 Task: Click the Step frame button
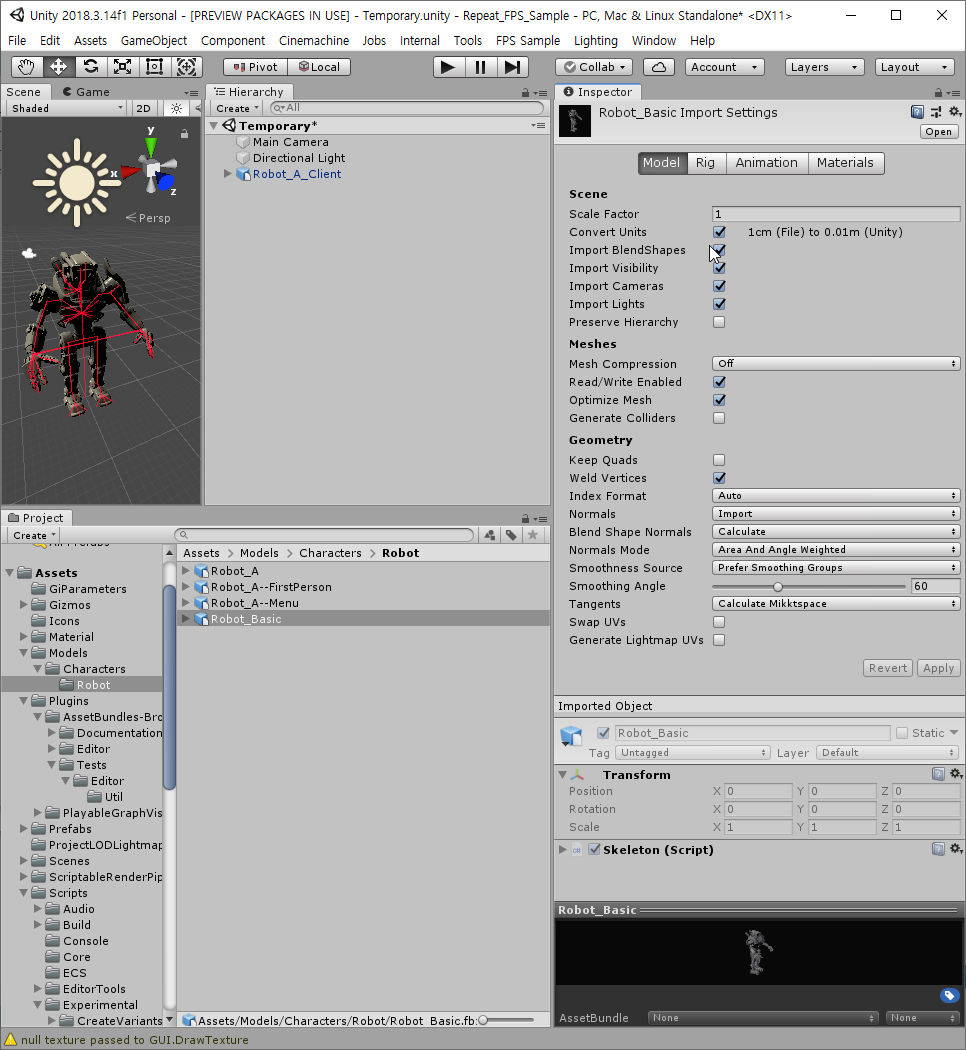pos(513,67)
